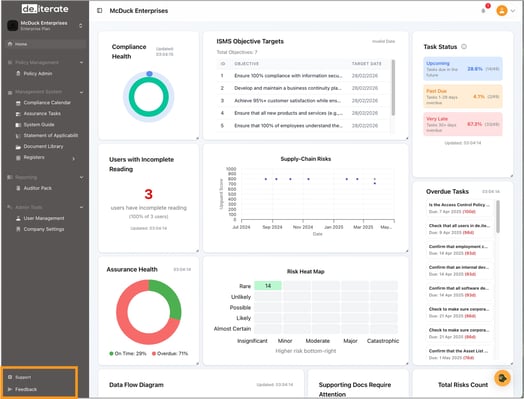Select objective 'Ensure 100% compliance with information'
Image resolution: width=524 pixels, height=399 pixels.
tap(303, 76)
